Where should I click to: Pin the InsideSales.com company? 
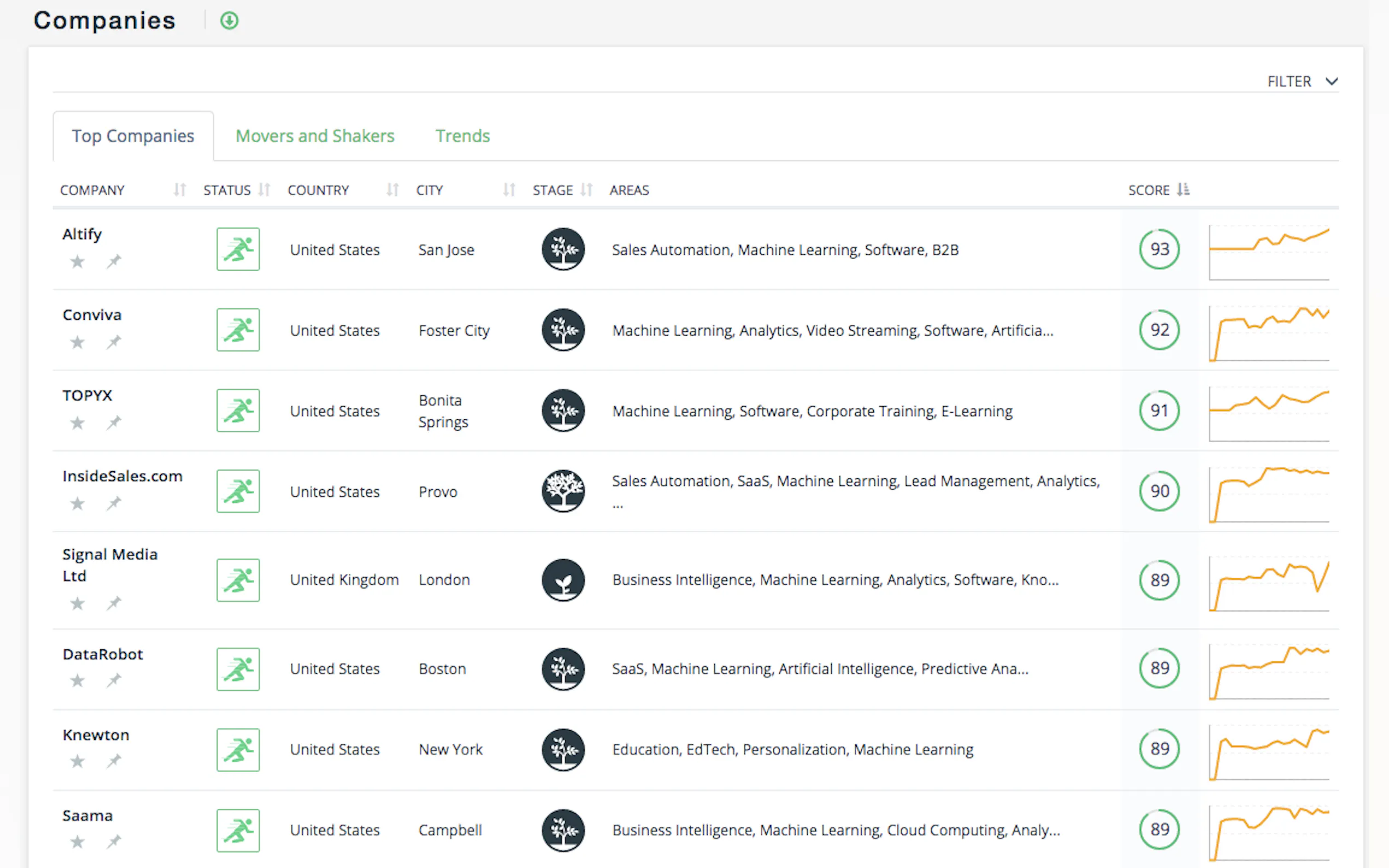[114, 503]
